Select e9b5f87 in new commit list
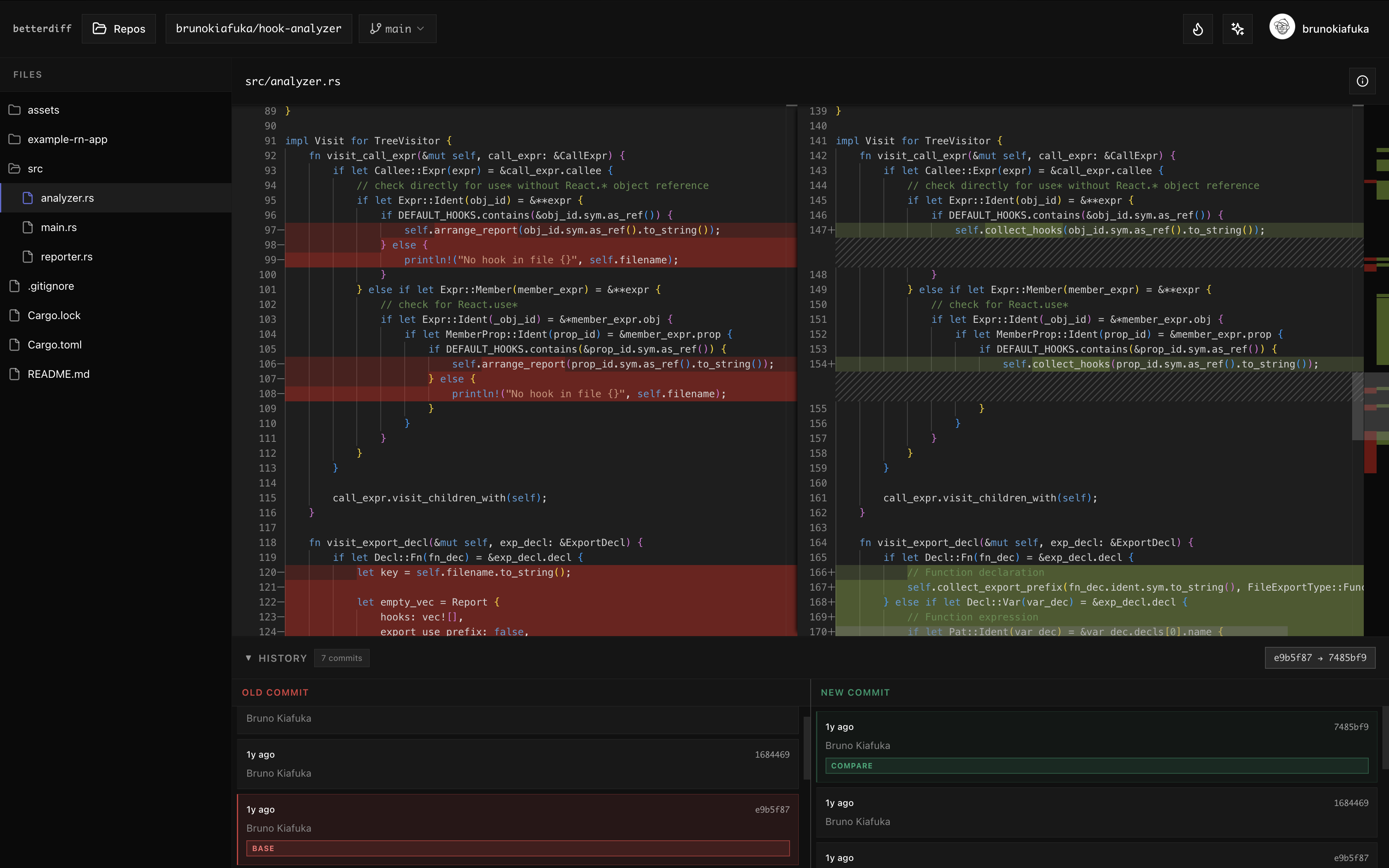This screenshot has height=868, width=1389. (x=1096, y=857)
